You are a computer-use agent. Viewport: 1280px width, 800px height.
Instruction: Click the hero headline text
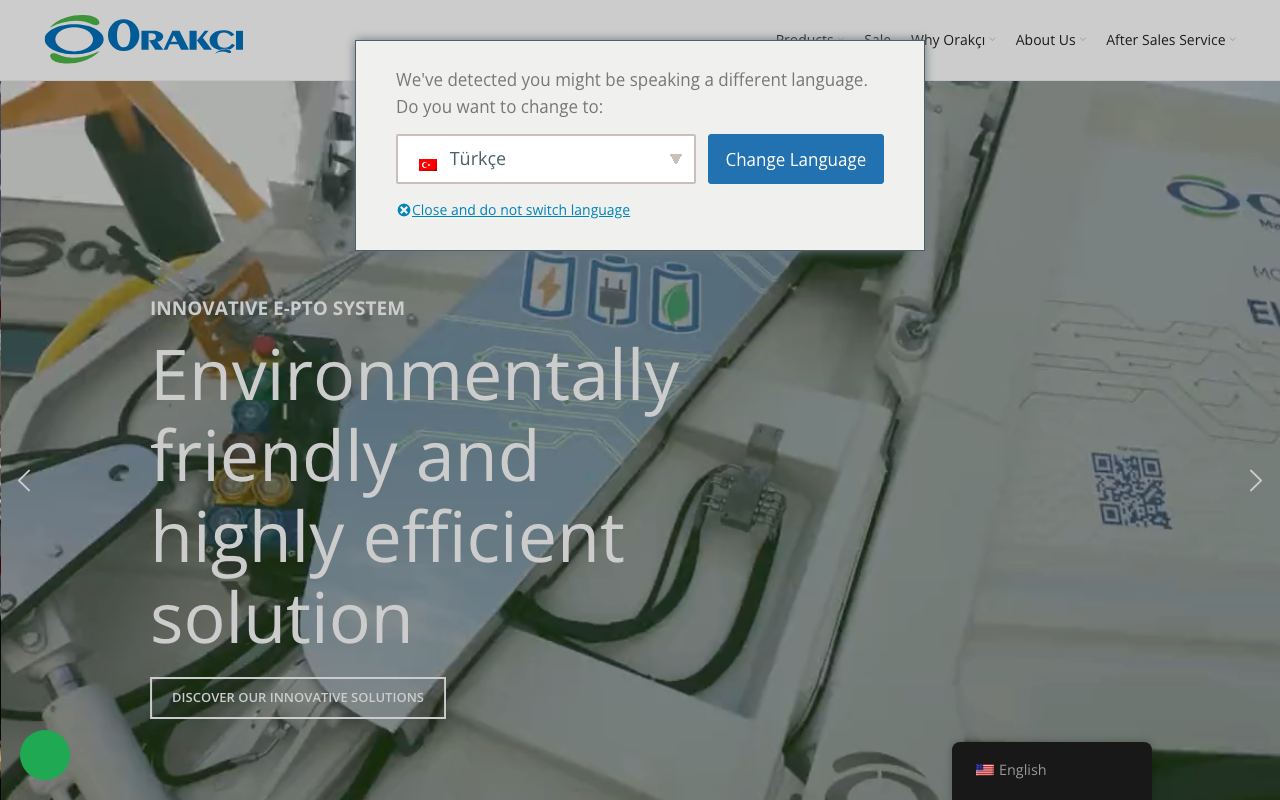point(415,496)
